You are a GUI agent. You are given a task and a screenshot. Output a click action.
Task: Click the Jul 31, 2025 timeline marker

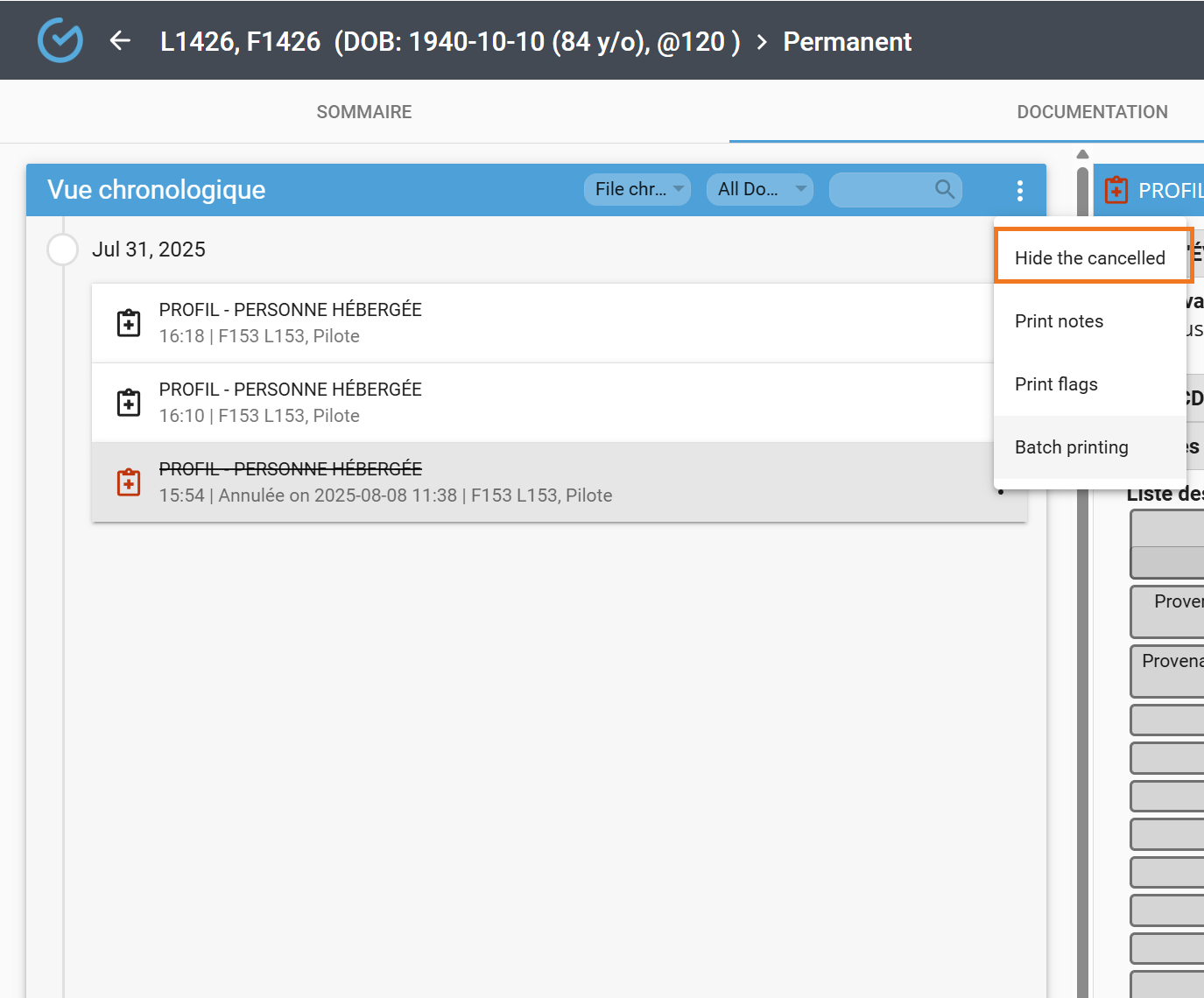pyautogui.click(x=62, y=249)
